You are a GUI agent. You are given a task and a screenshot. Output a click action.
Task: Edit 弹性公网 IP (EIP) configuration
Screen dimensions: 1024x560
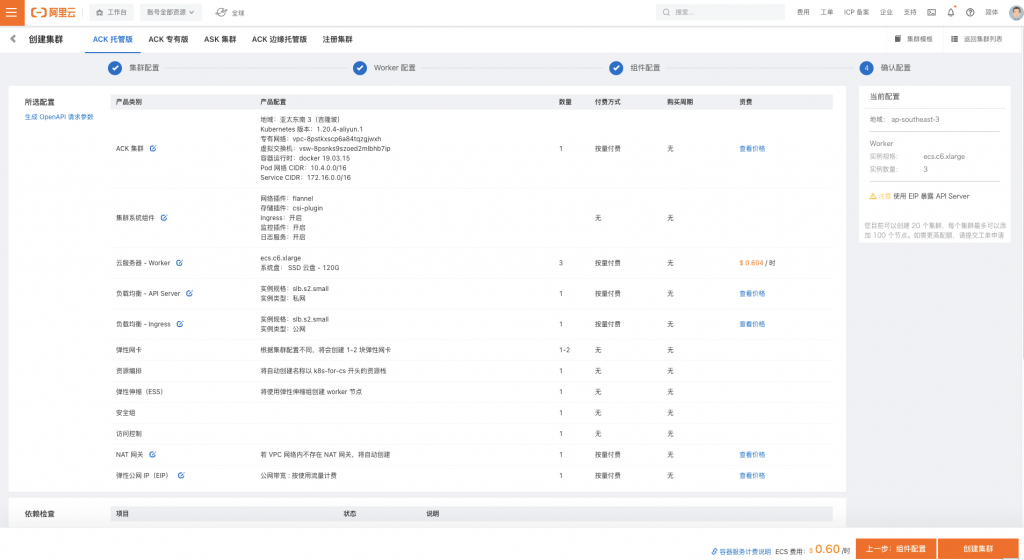(x=181, y=475)
